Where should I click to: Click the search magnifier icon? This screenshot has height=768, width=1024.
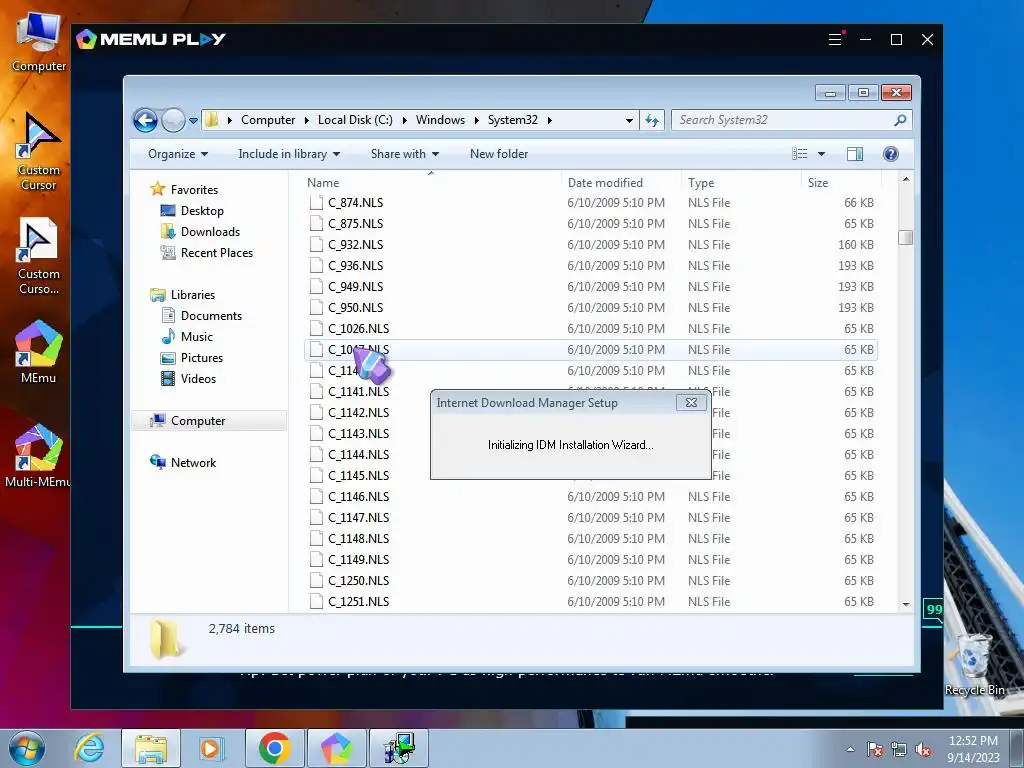click(900, 120)
